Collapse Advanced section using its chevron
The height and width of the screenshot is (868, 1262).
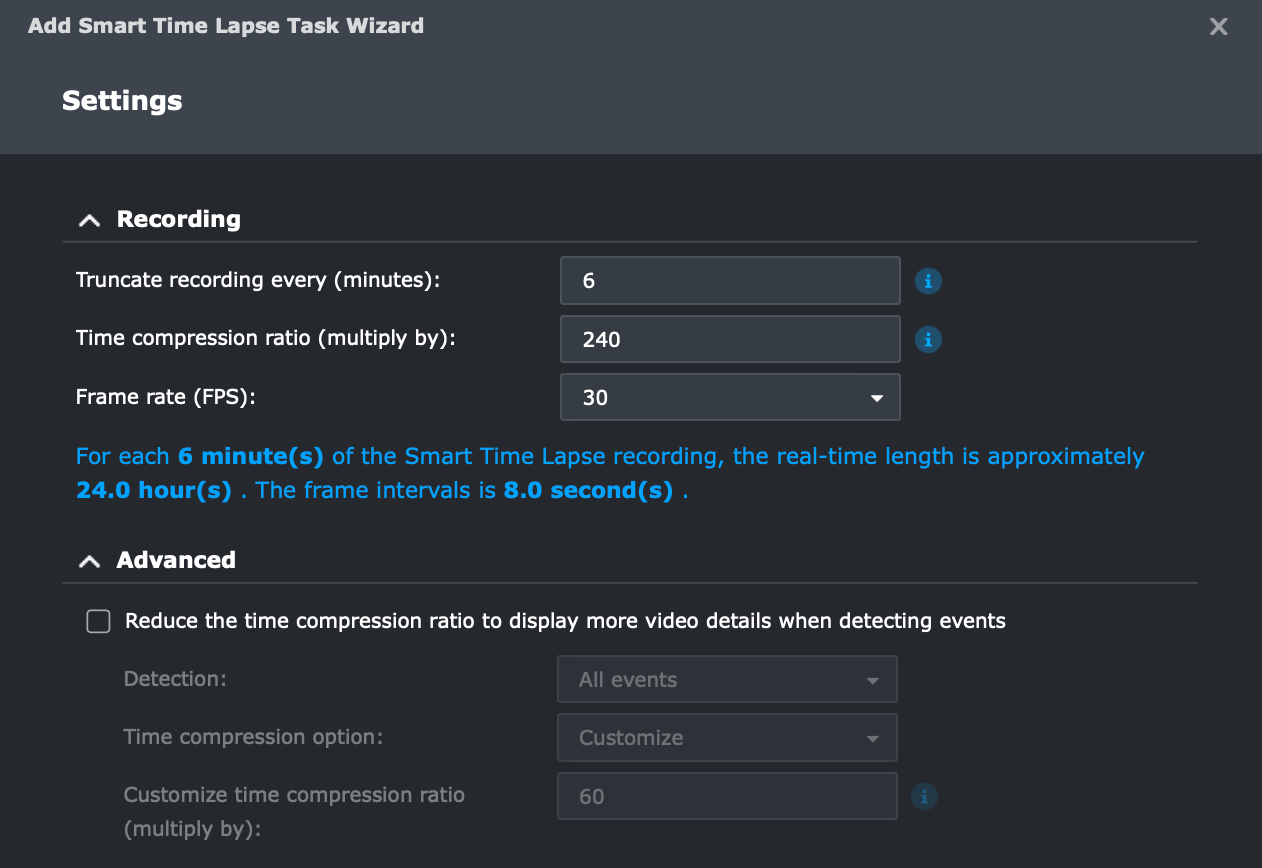pyautogui.click(x=89, y=561)
